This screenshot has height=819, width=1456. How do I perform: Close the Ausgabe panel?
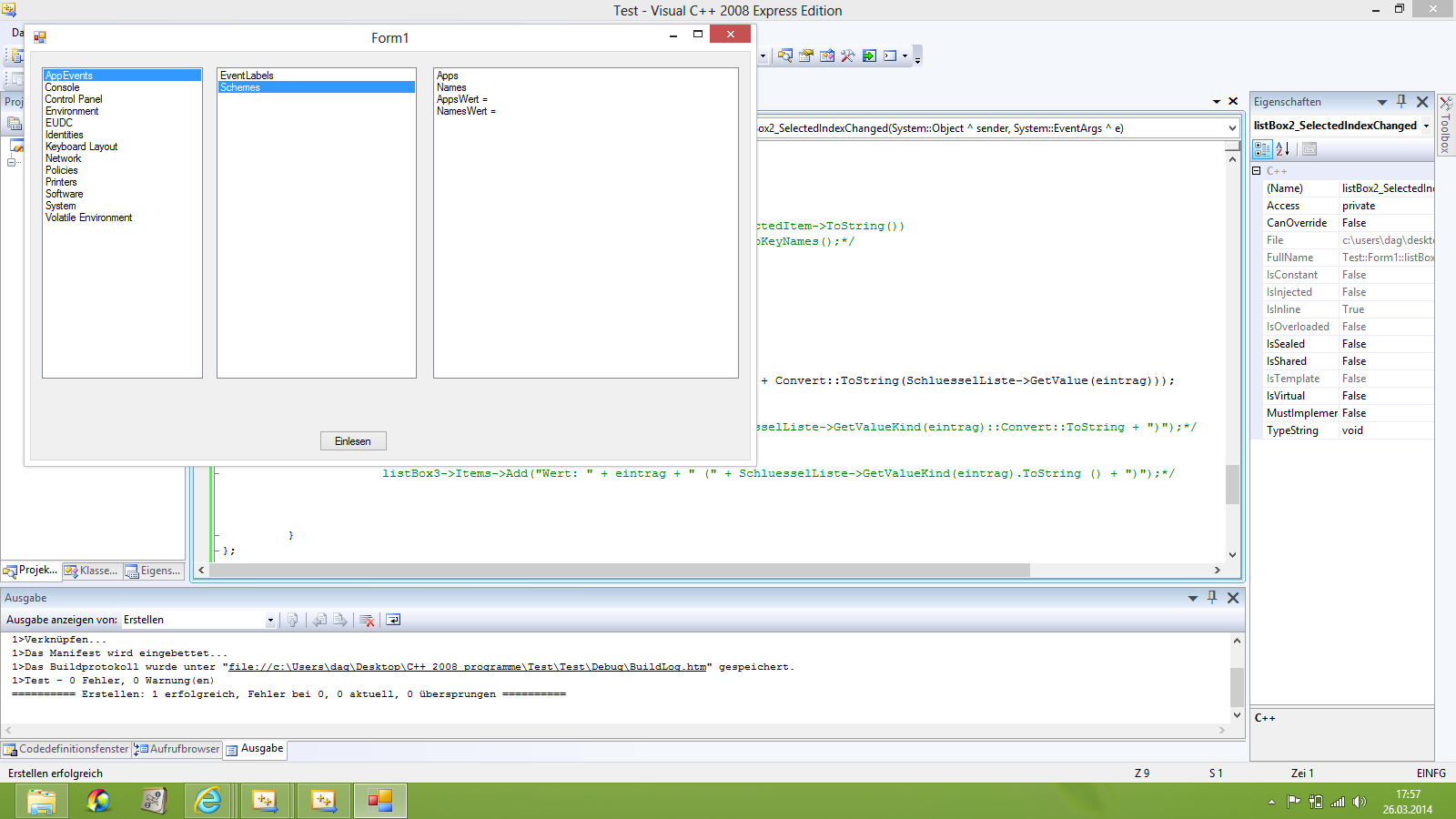pyautogui.click(x=1233, y=598)
